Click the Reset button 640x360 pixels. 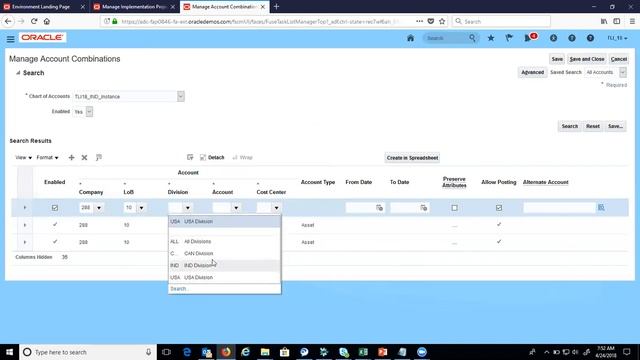pos(593,126)
